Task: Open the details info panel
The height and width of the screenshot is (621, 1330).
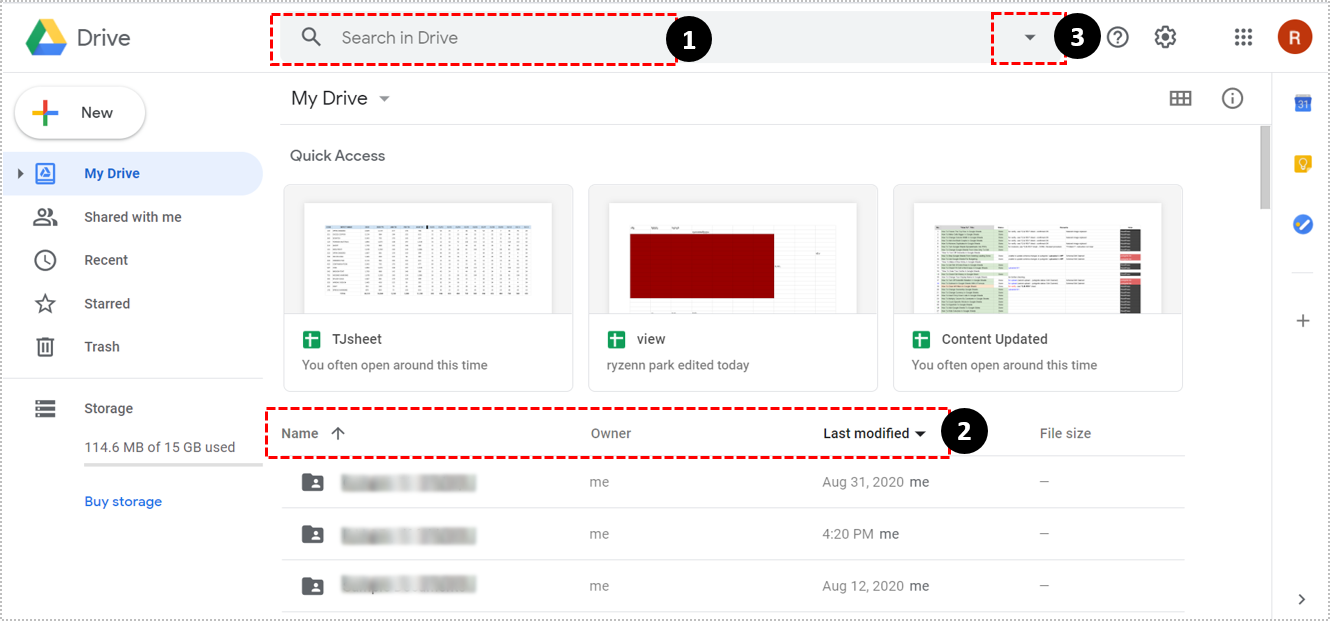Action: coord(1232,98)
